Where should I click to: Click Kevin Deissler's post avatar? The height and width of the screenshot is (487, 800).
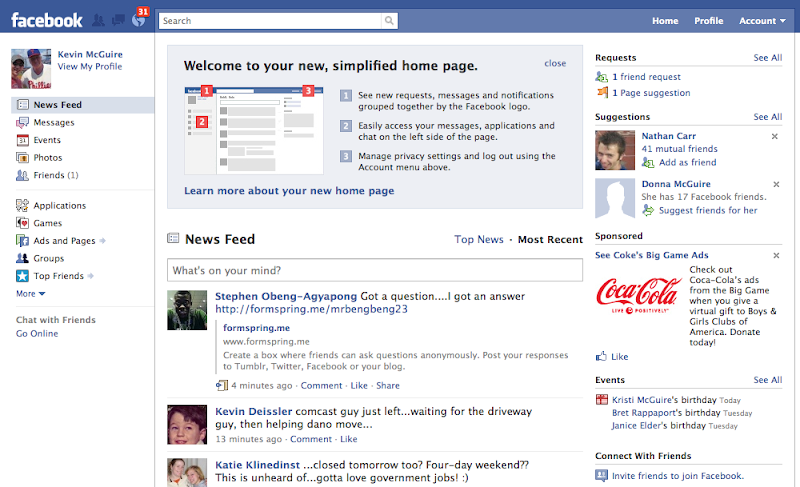(187, 425)
